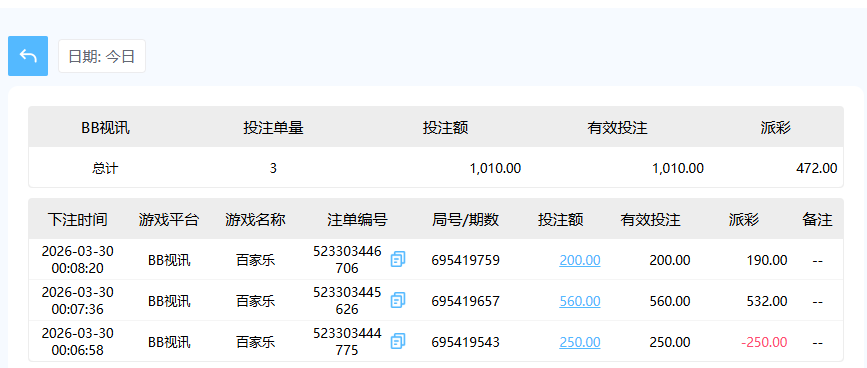
Task: Click the 总计 row label
Action: pyautogui.click(x=105, y=168)
